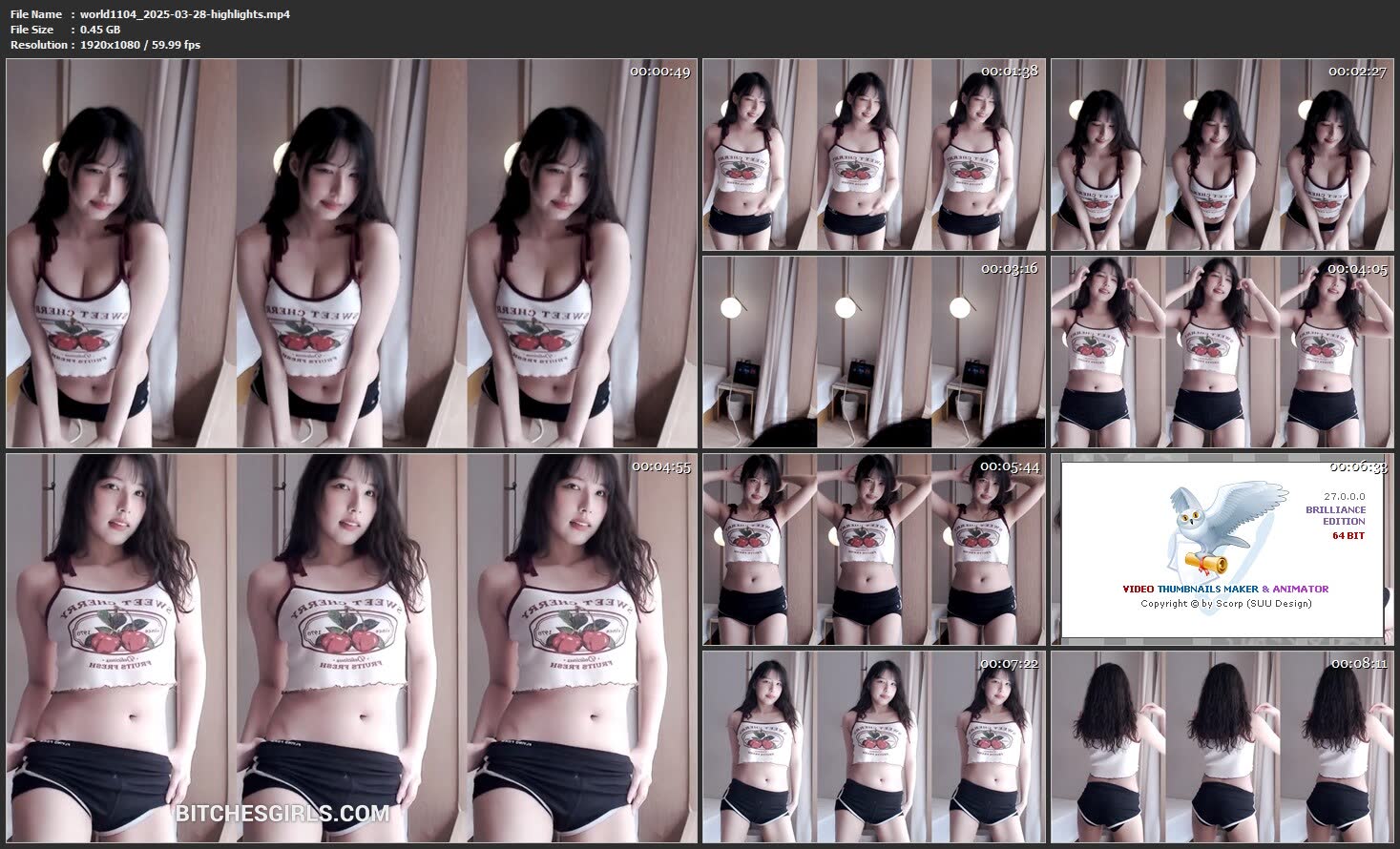Click the 00:06:33 timestamp label

pos(1358,466)
